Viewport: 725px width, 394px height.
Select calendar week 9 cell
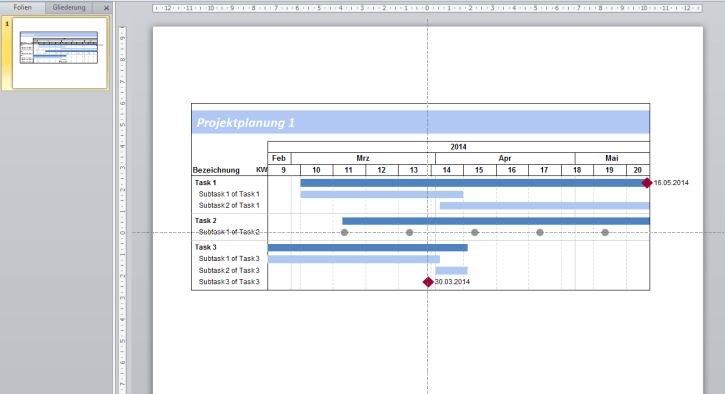pos(284,170)
